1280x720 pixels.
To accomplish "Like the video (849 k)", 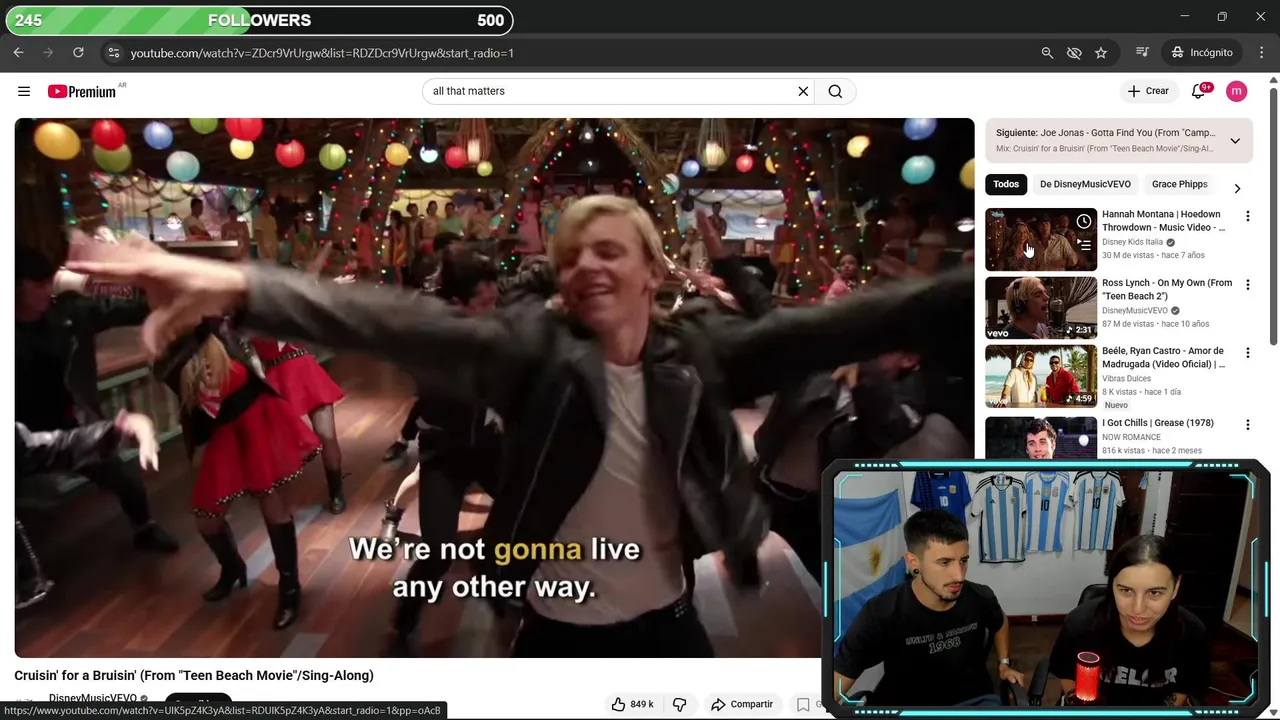I will click(632, 704).
